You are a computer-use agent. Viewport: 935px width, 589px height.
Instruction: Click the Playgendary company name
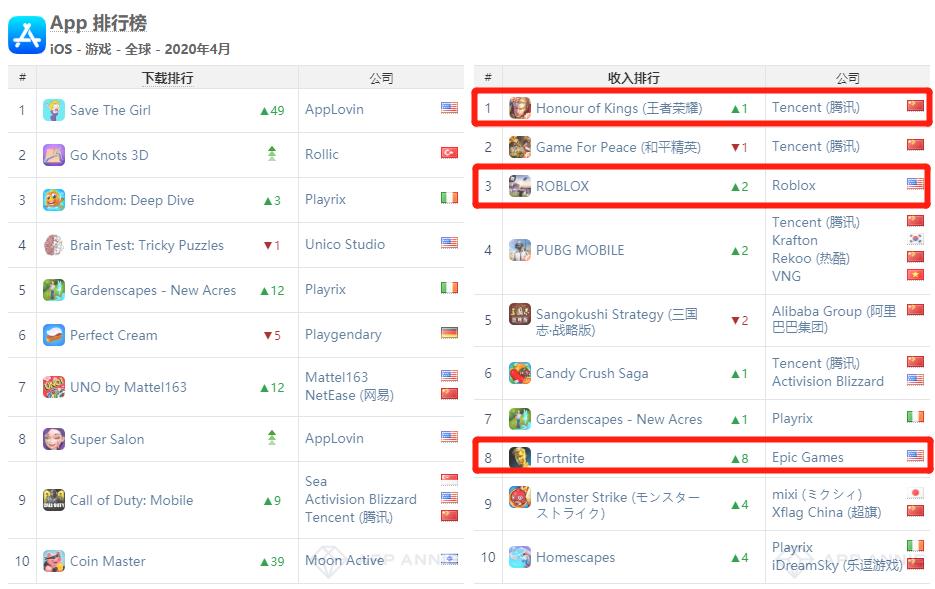click(x=343, y=334)
